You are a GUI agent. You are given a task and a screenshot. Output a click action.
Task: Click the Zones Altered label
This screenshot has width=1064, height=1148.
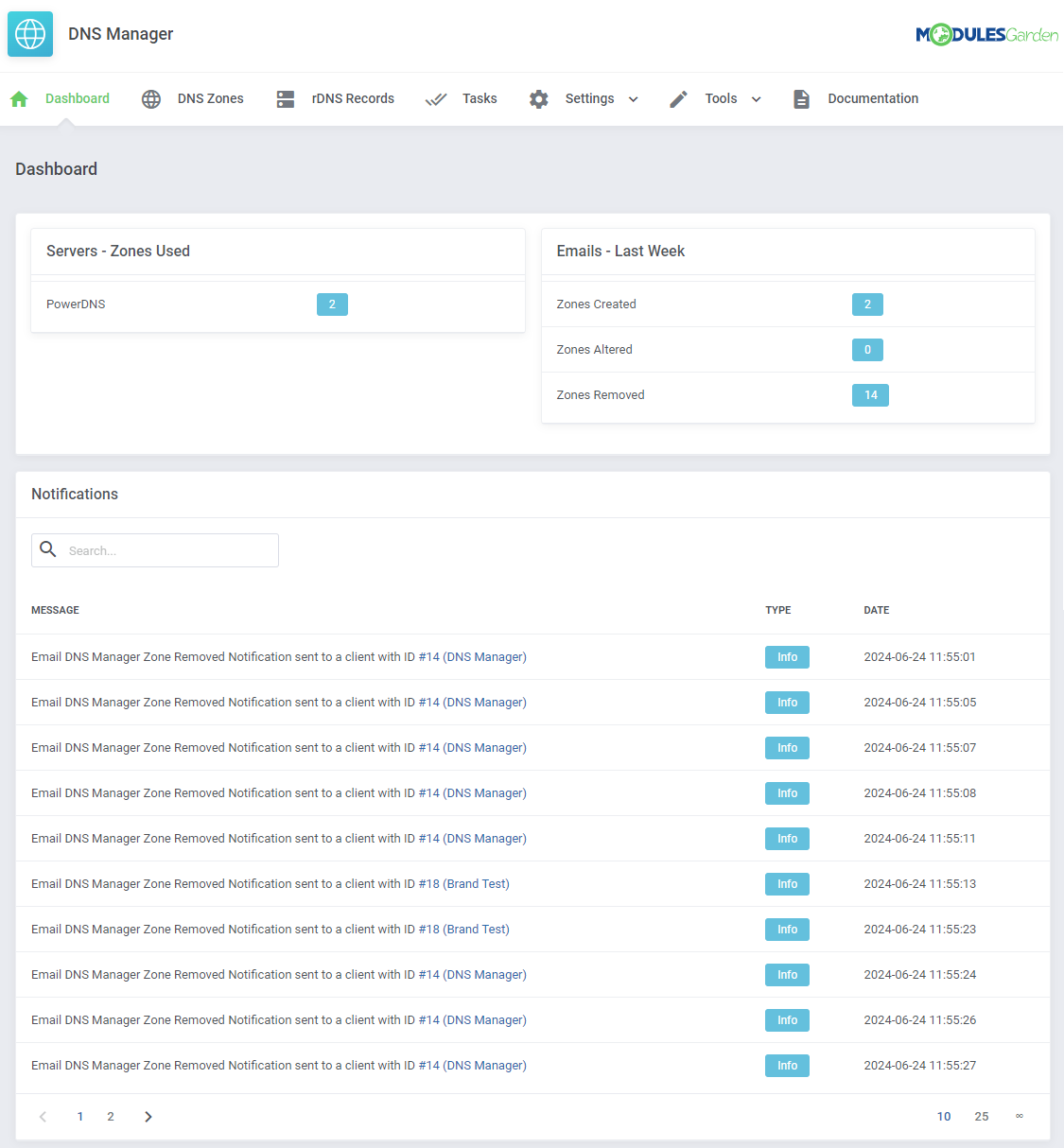click(594, 350)
